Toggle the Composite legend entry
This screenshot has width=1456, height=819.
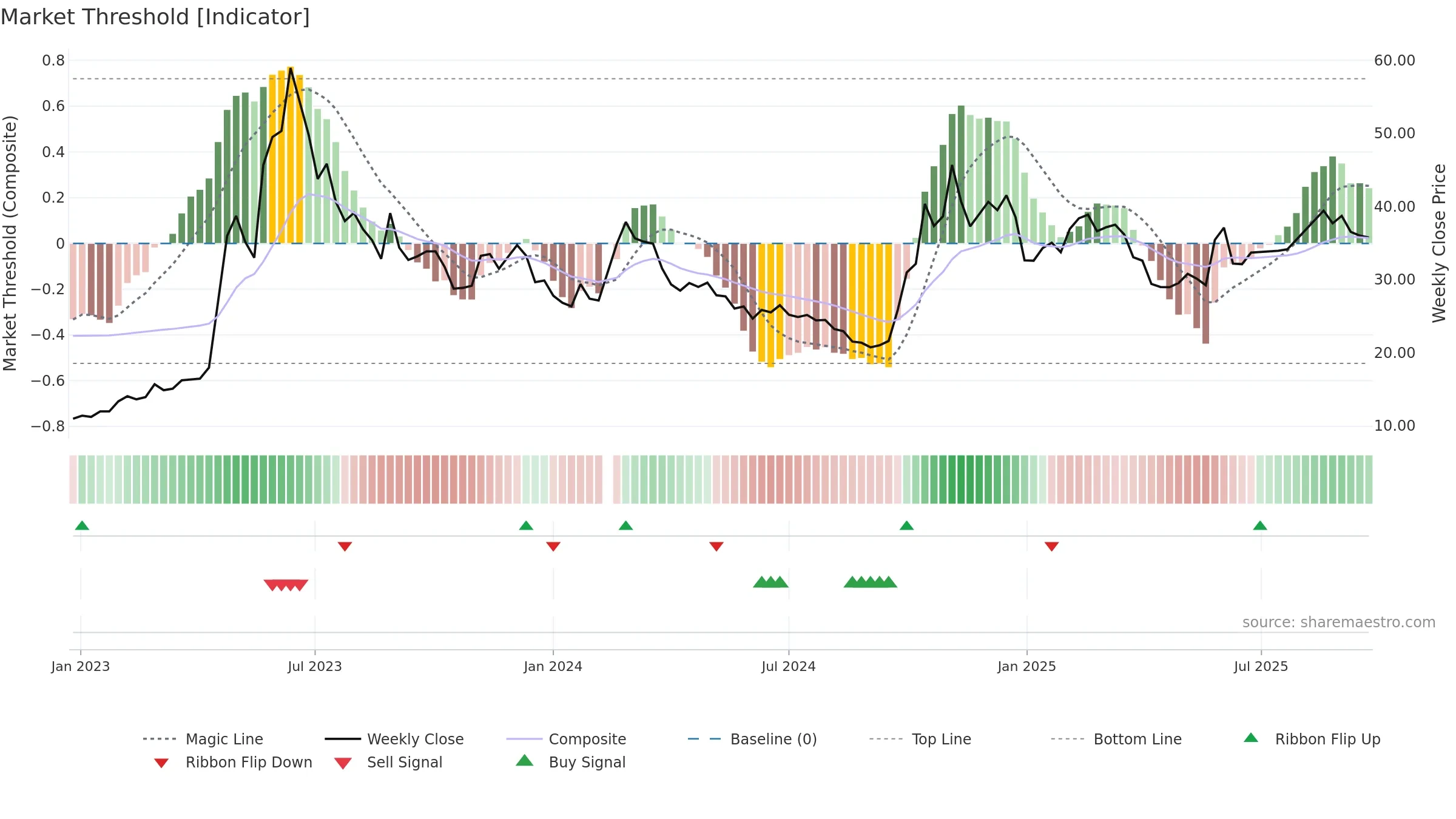566,739
